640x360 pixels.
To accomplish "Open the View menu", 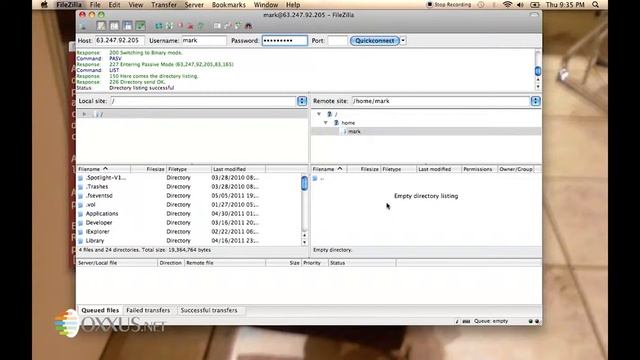I will coord(136,5).
